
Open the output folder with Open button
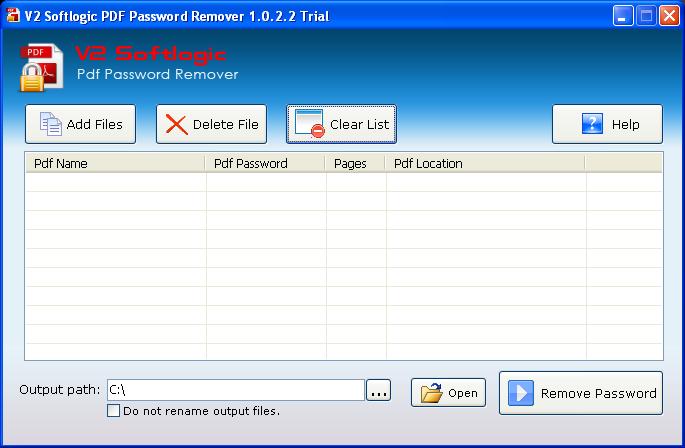(448, 392)
